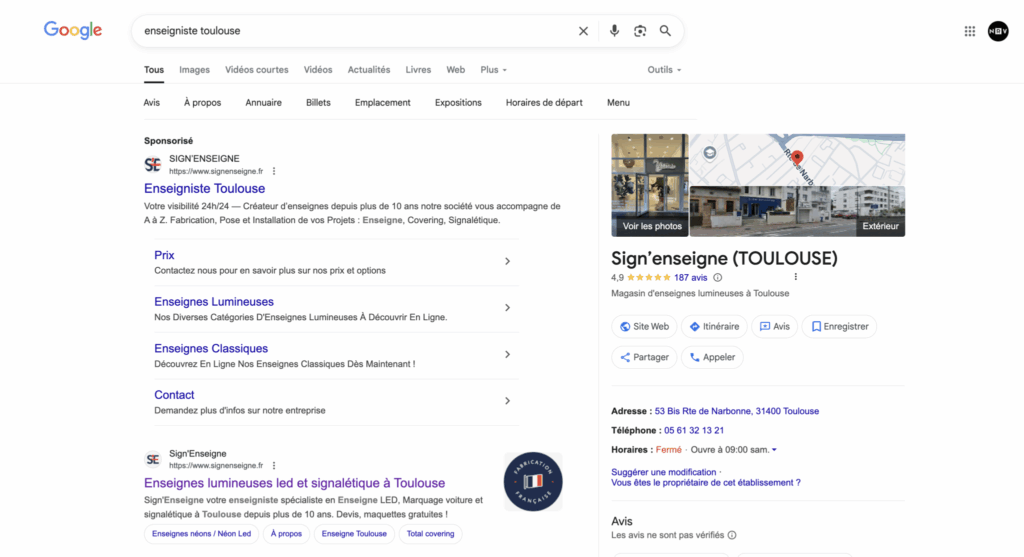
Task: Open ad options dots next to first SIGN'ENSEIGNE
Action: (x=274, y=171)
